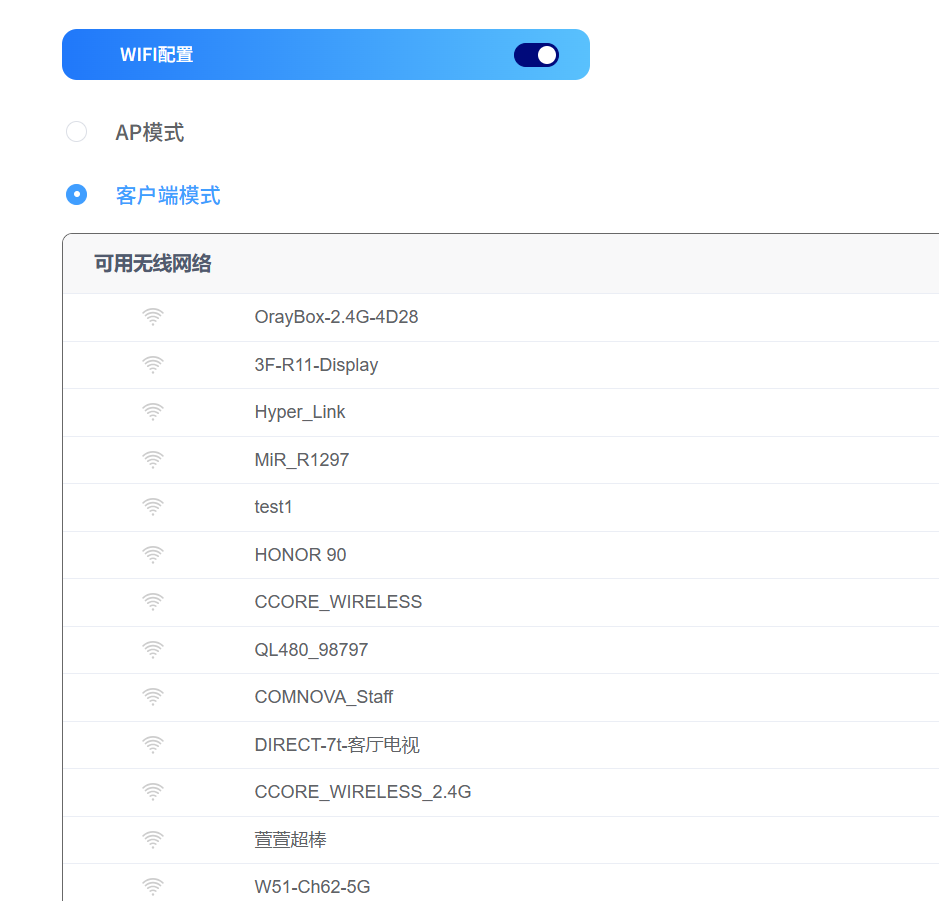Screen dimensions: 939x901
Task: Click the WiFi signal icon for W51-Ch62-5G
Action: point(153,887)
